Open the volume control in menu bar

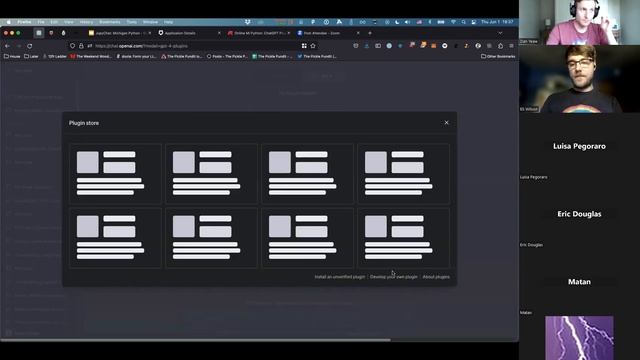[407, 22]
